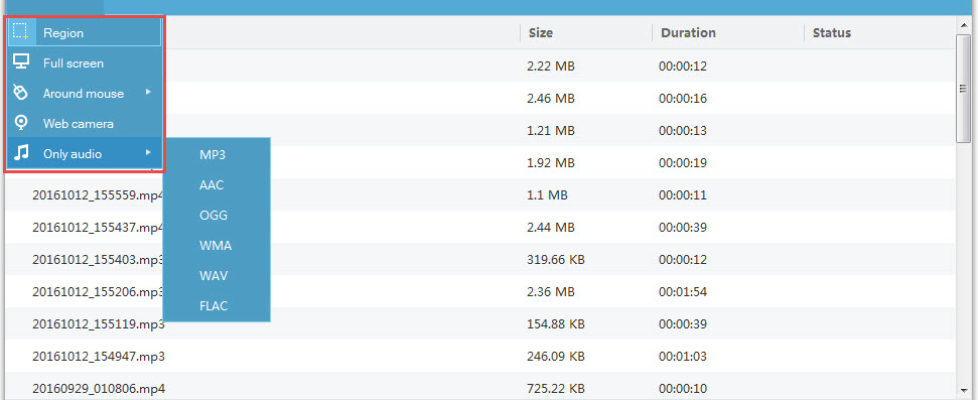Expand the Only audio submenu arrow
The image size is (978, 400).
148,153
